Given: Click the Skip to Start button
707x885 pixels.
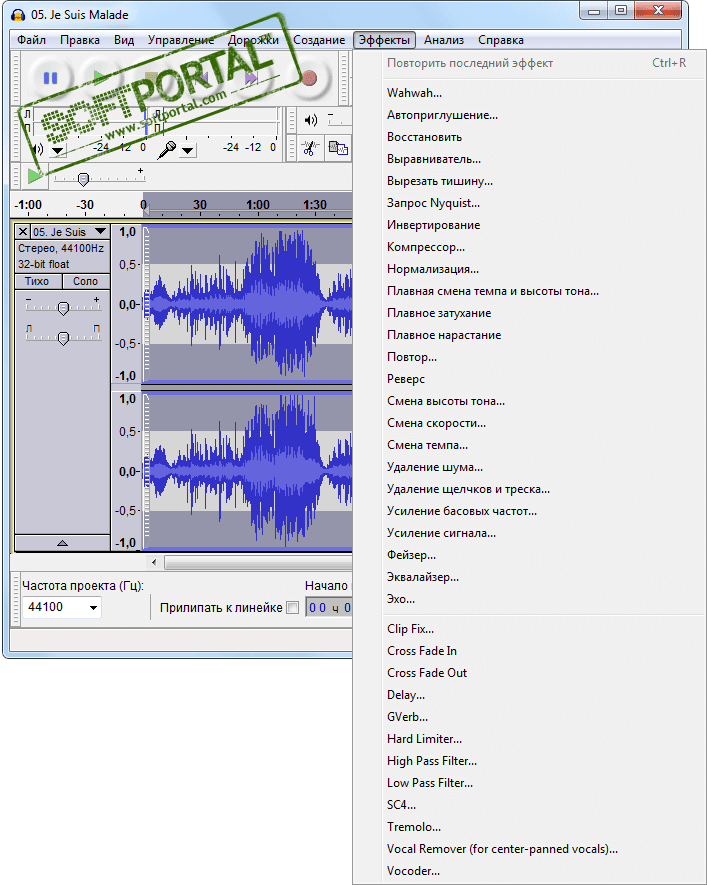Looking at the screenshot, I should pyautogui.click(x=202, y=77).
